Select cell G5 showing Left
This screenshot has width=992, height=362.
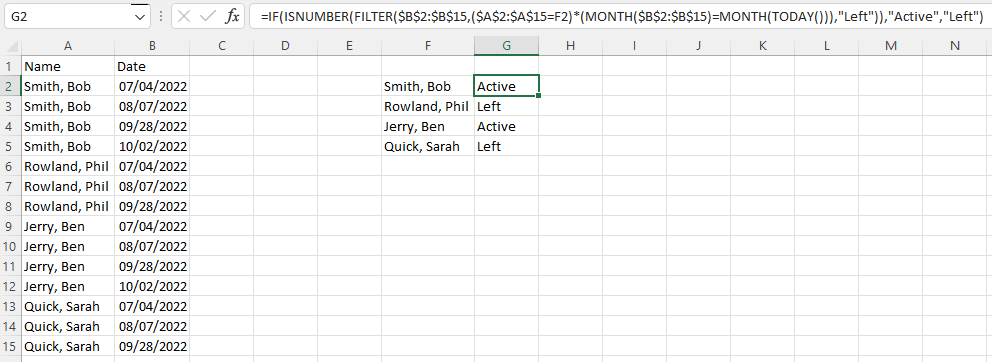click(x=506, y=146)
